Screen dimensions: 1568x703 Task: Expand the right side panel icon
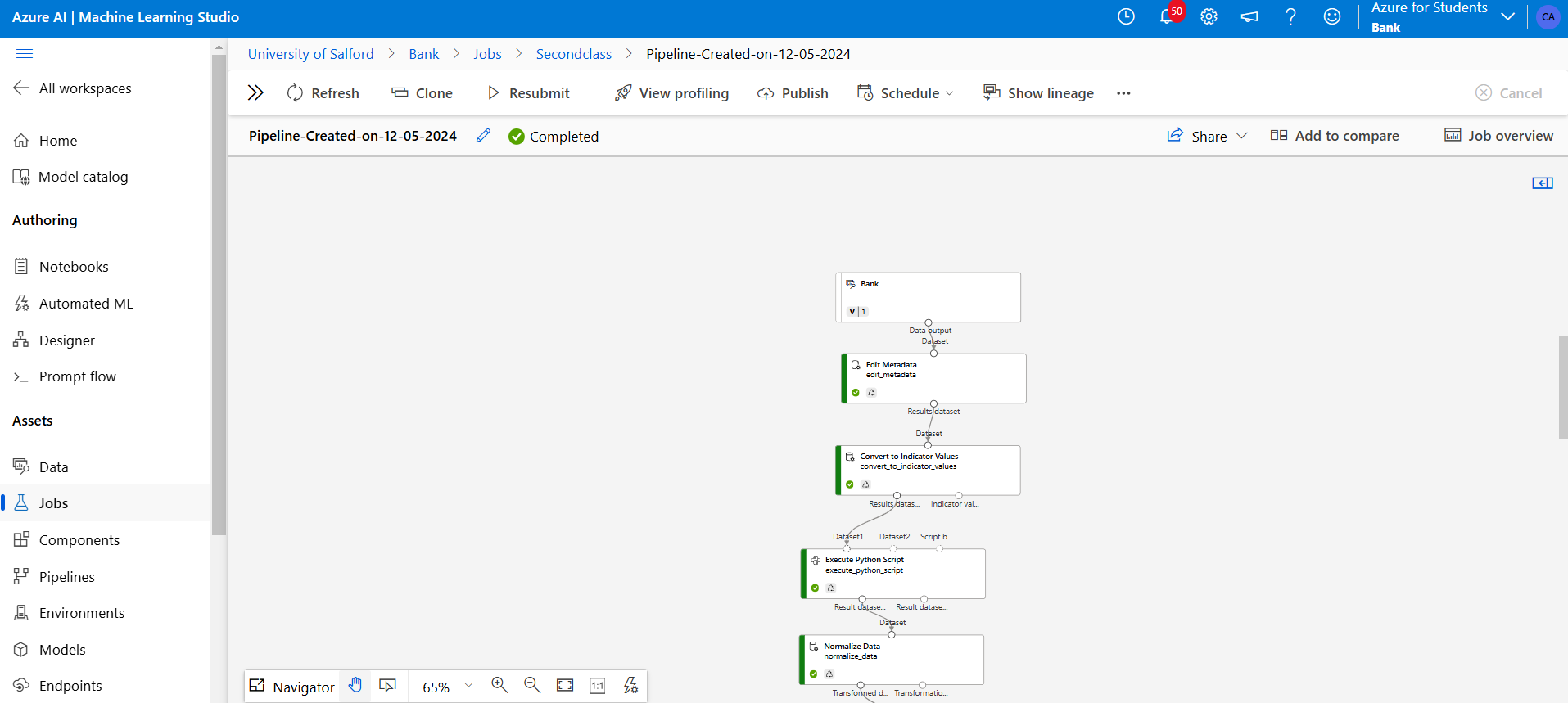point(1543,183)
